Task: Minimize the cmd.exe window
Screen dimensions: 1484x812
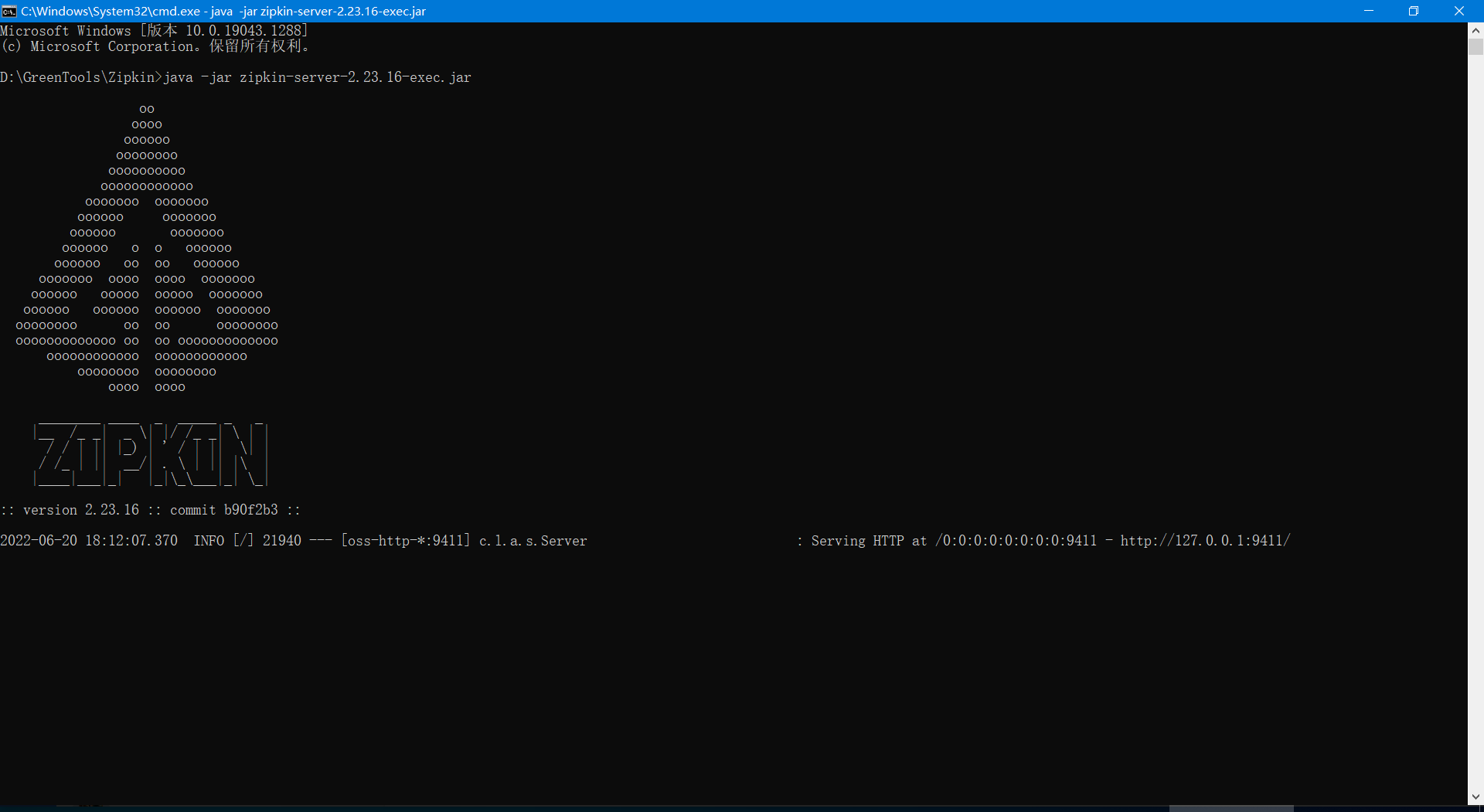Action: 1369,11
